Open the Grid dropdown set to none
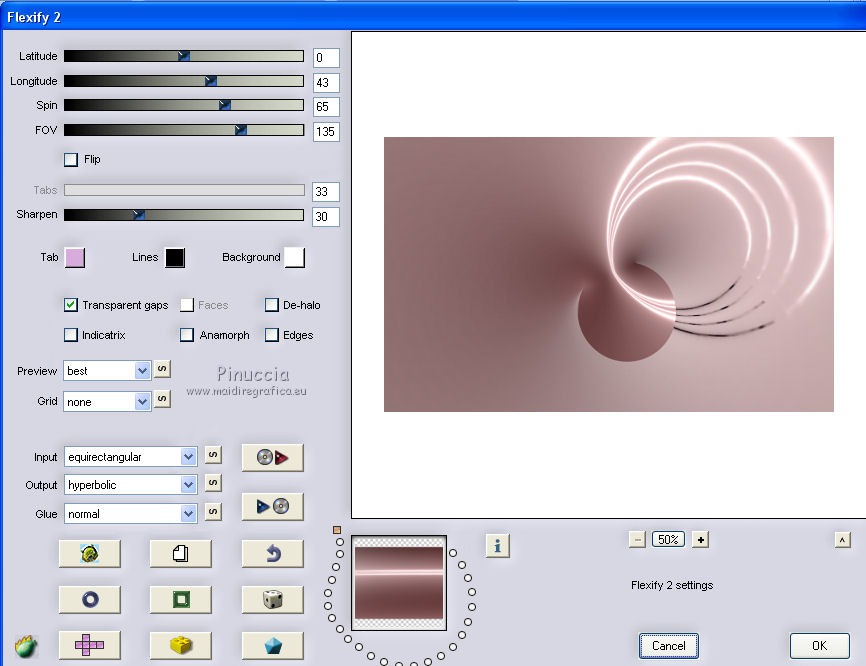 107,401
